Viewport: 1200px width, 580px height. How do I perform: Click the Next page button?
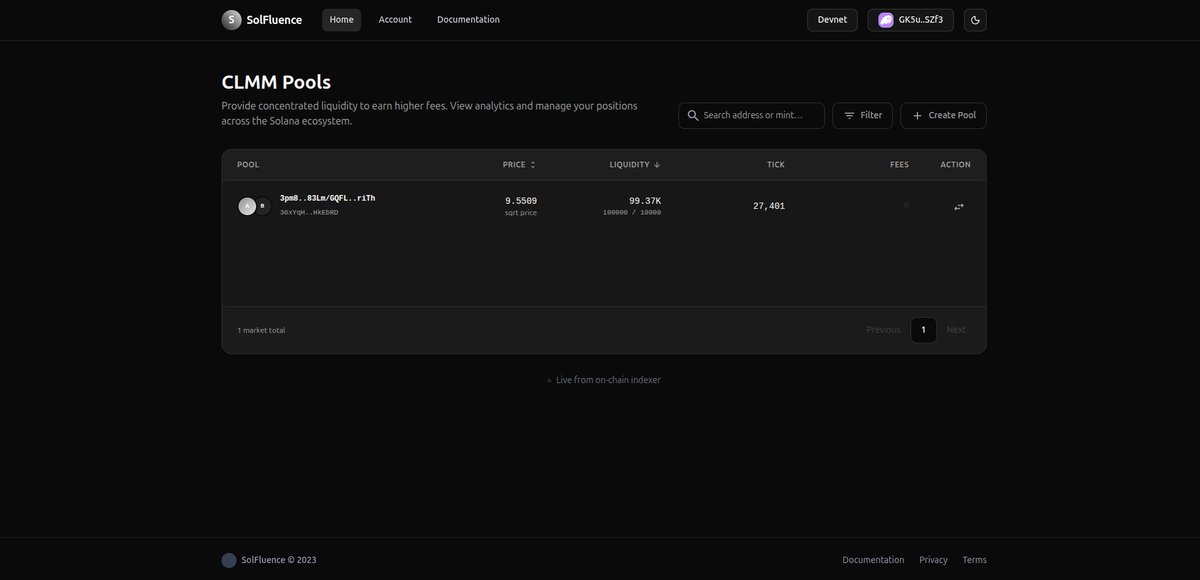pyautogui.click(x=956, y=330)
